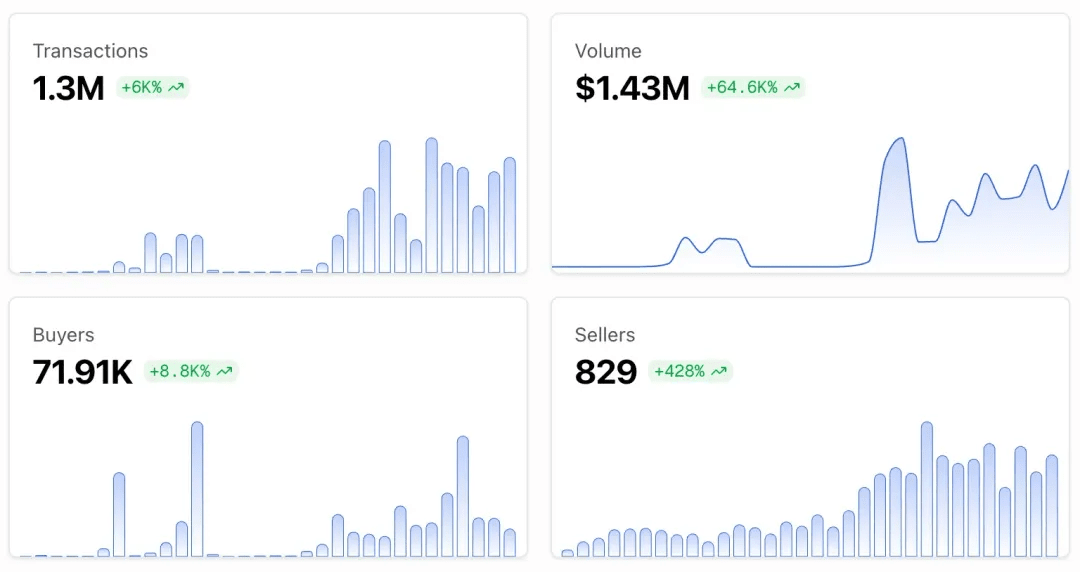Click the Buyers trend arrow icon
This screenshot has height=572, width=1080.
click(x=225, y=371)
